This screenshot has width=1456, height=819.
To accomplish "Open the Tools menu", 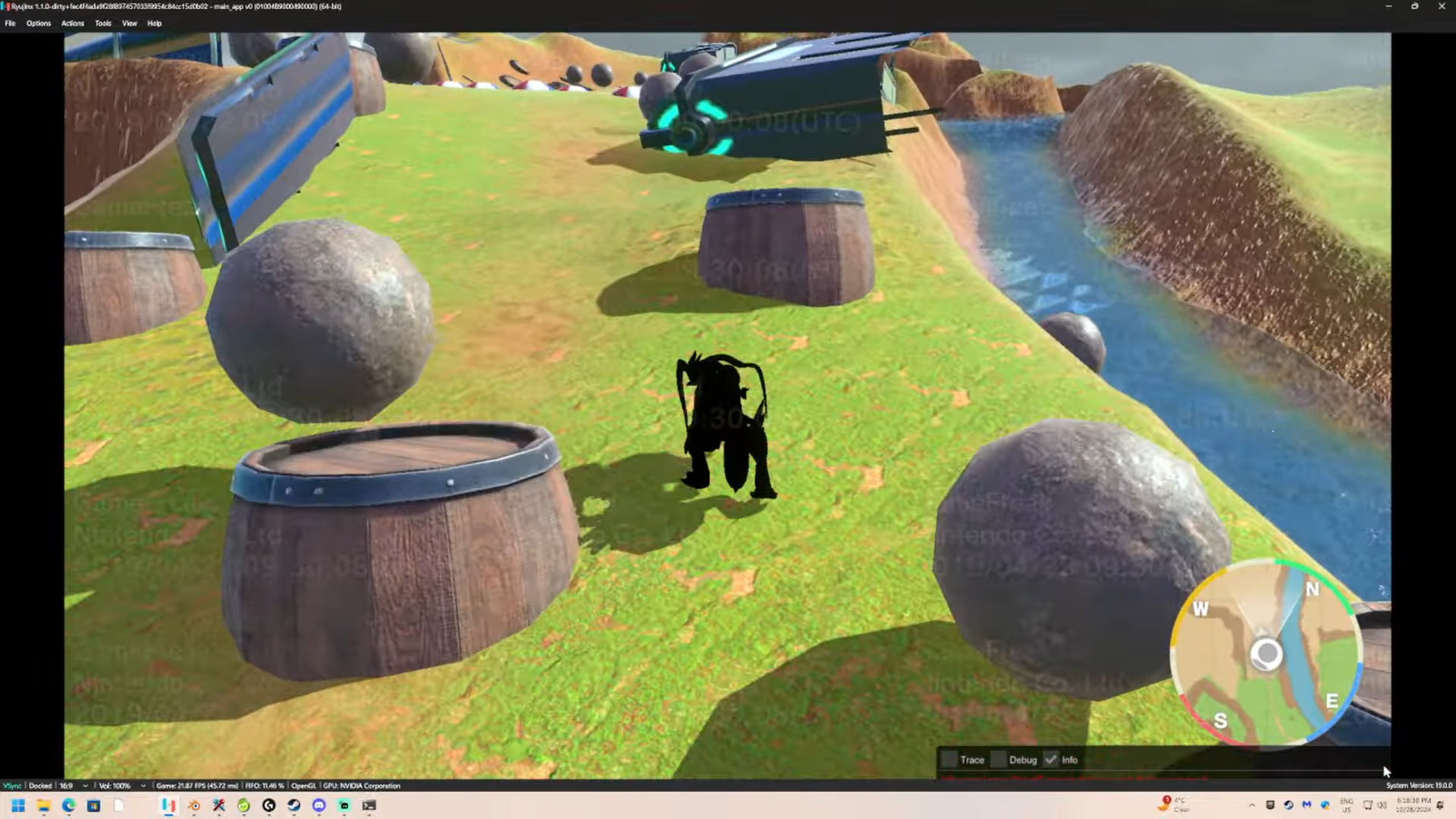I will coord(103,24).
